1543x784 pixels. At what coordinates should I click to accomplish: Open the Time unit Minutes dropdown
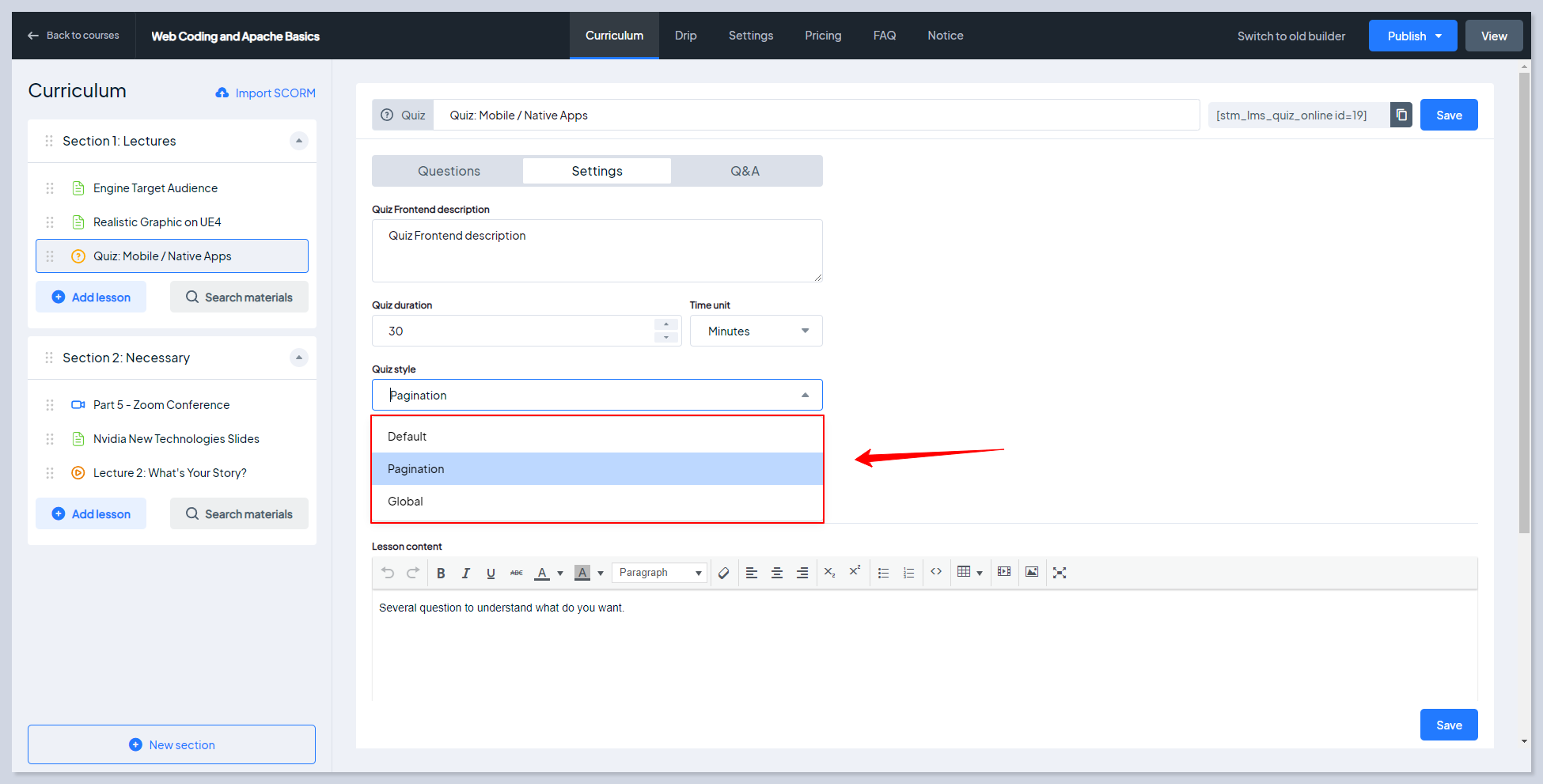click(756, 331)
